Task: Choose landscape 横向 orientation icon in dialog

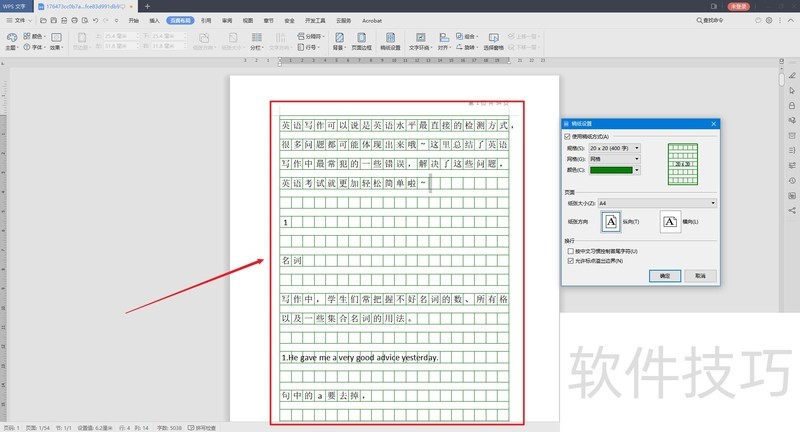Action: [x=671, y=221]
